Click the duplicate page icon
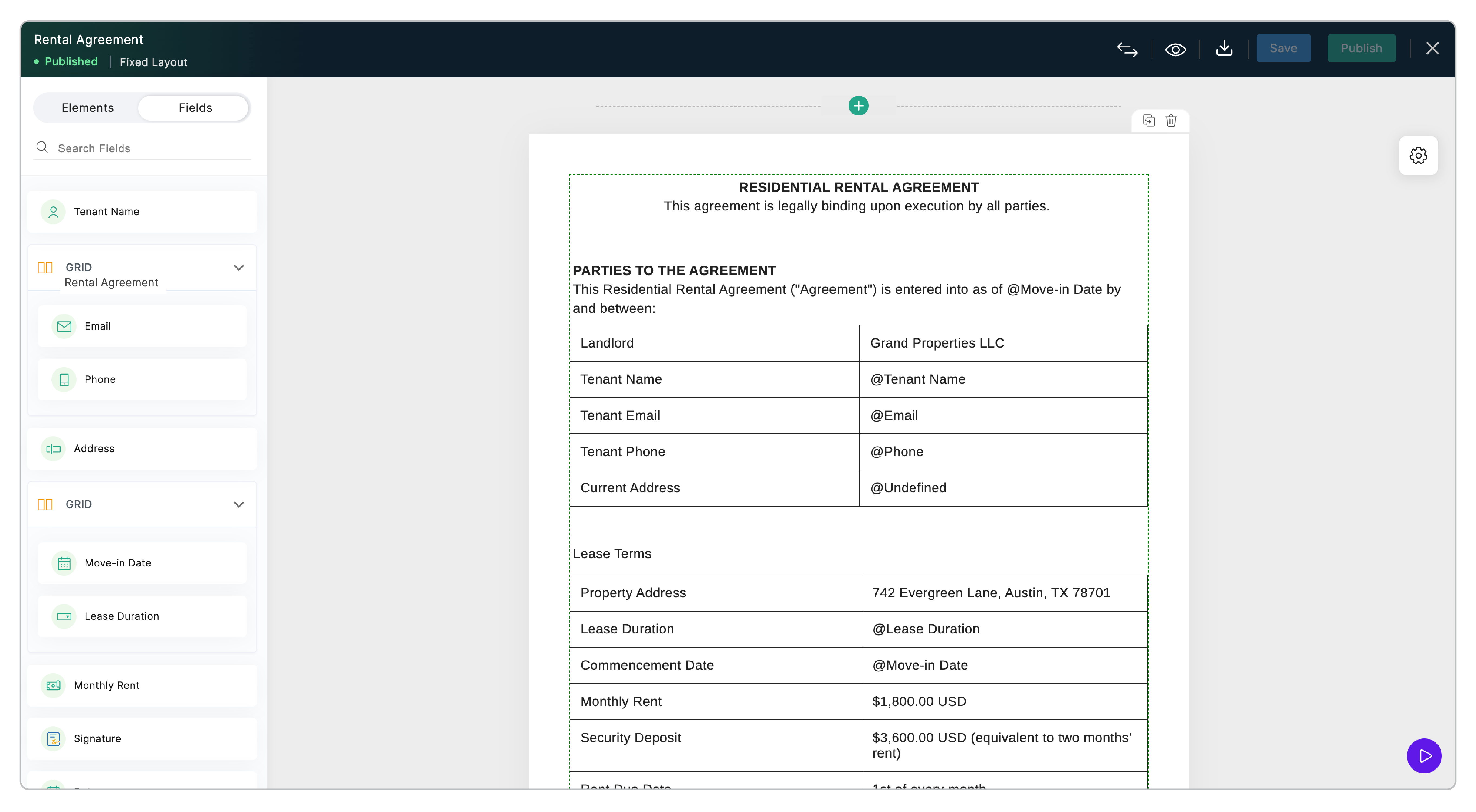The width and height of the screenshot is (1476, 812). tap(1148, 121)
